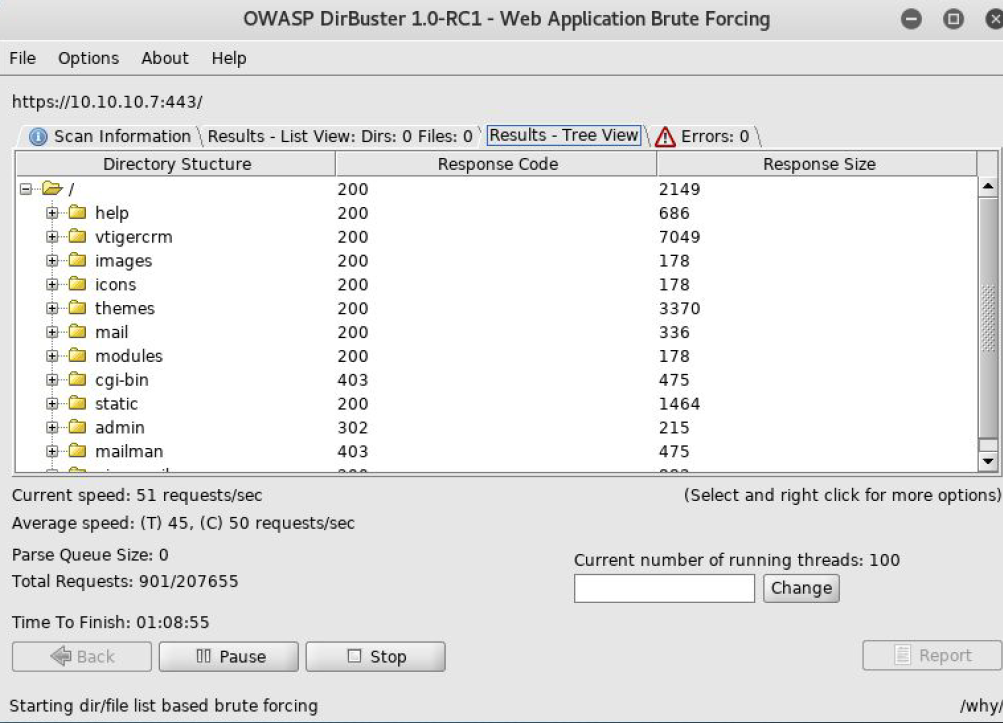Collapse the root directory tree node
Image resolution: width=1003 pixels, height=723 pixels.
[x=26, y=189]
